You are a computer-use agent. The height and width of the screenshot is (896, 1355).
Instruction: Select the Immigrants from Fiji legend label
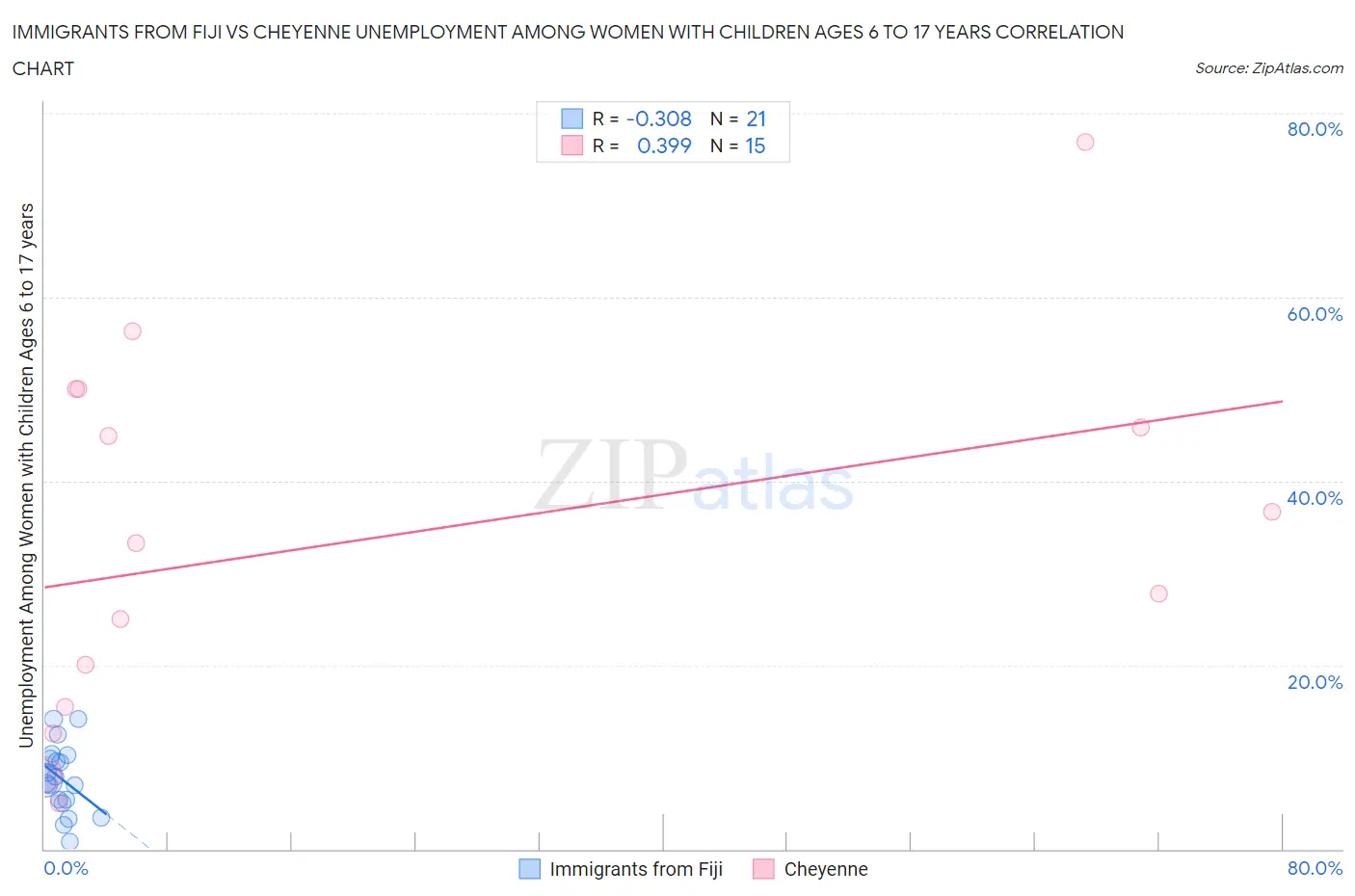point(636,869)
